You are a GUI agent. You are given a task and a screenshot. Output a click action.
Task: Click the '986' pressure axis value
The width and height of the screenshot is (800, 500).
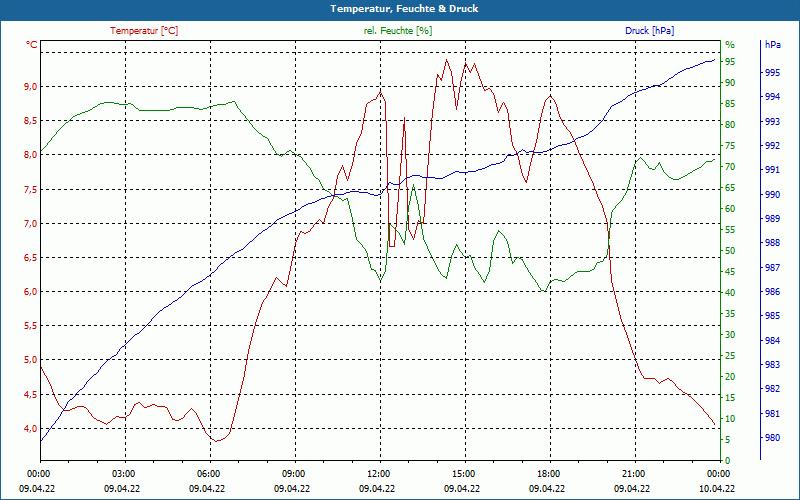[772, 292]
